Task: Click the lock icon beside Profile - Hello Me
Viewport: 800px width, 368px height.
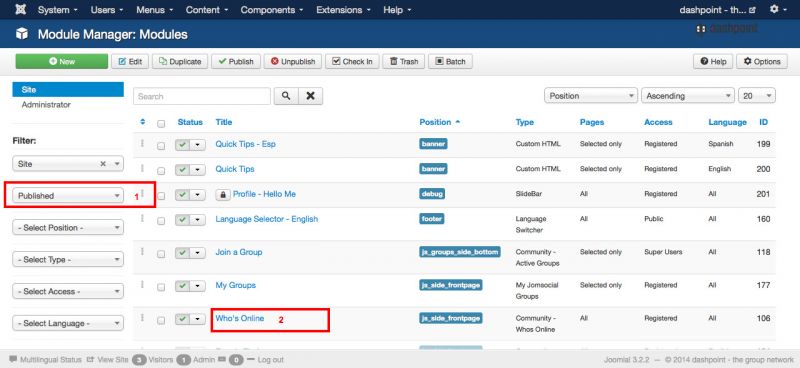Action: (222, 194)
